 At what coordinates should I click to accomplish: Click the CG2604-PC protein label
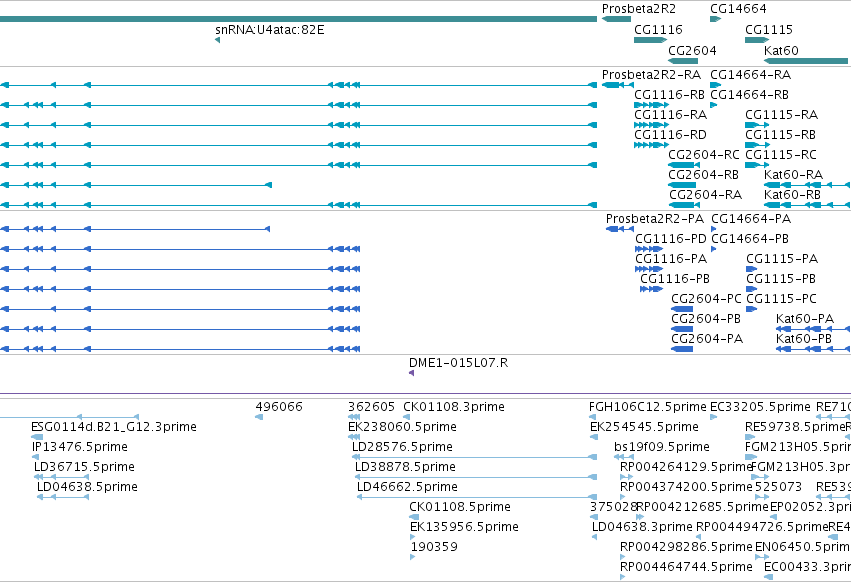pyautogui.click(x=706, y=300)
